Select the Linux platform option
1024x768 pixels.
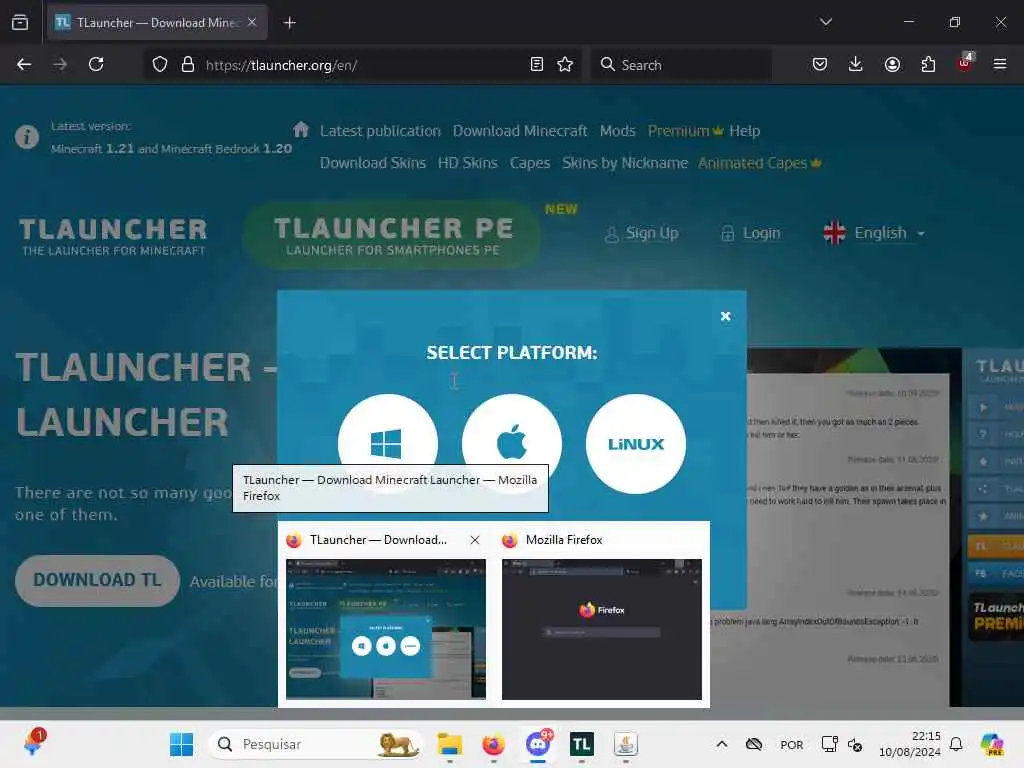pos(635,443)
